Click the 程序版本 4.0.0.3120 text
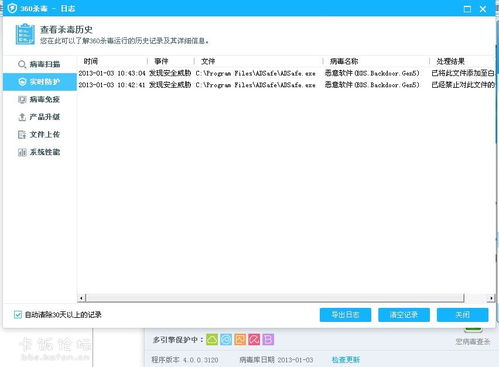Viewport: 499px width, 367px height. pyautogui.click(x=185, y=360)
